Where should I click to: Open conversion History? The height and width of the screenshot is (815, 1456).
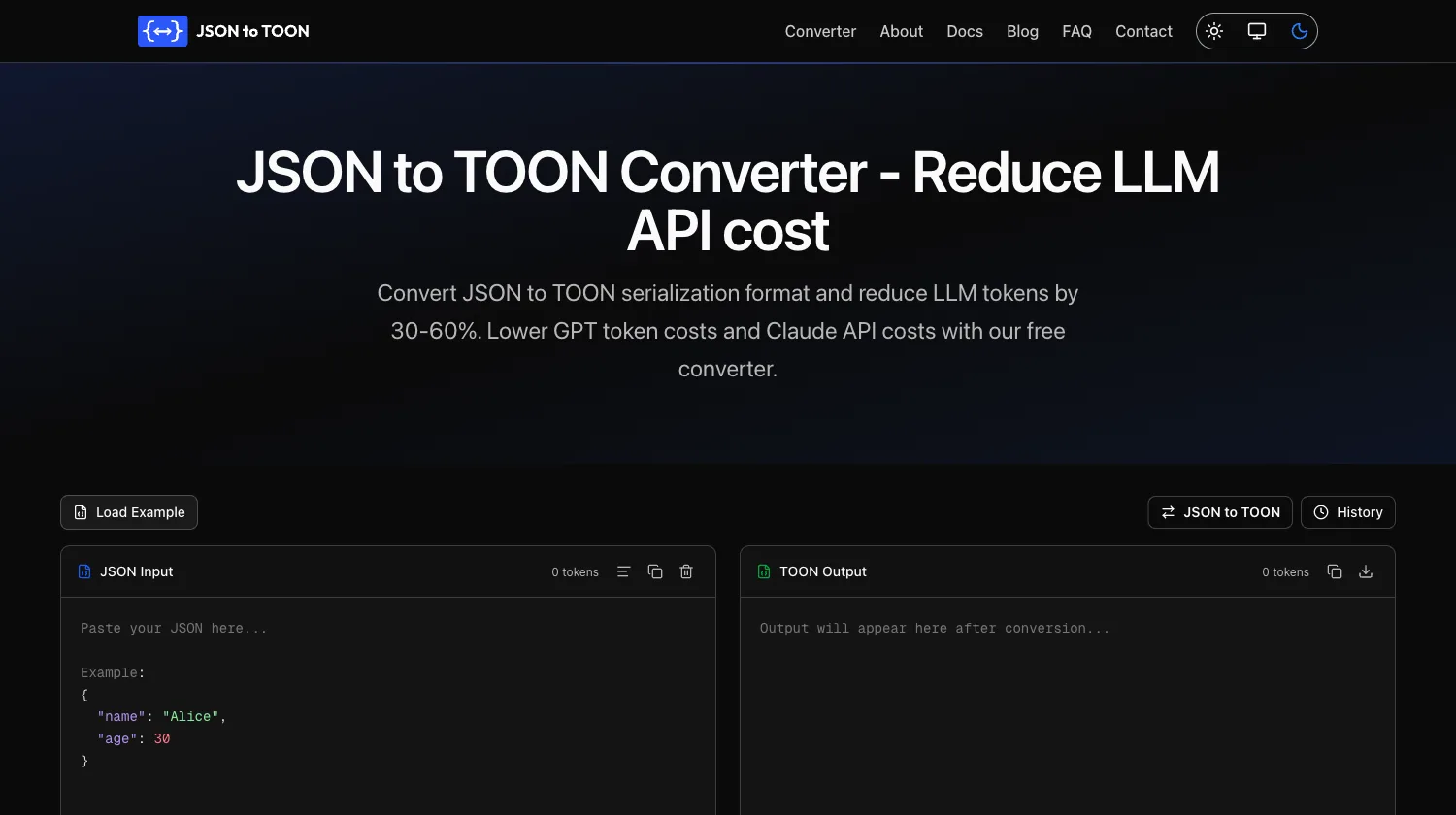pos(1348,512)
